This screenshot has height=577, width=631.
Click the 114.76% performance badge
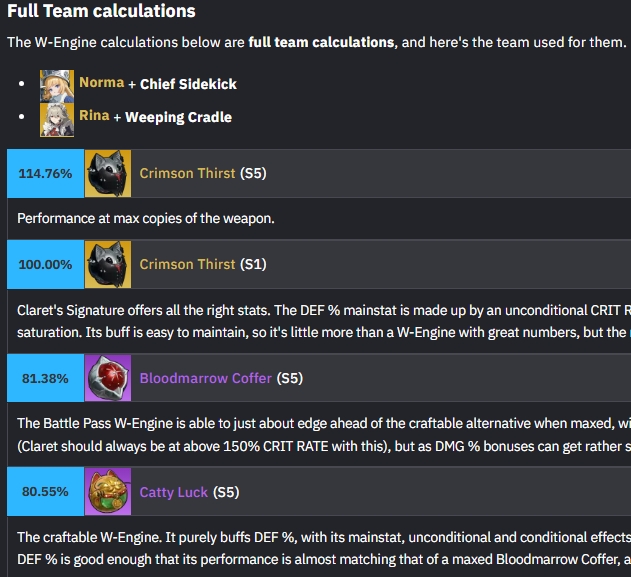coord(45,173)
